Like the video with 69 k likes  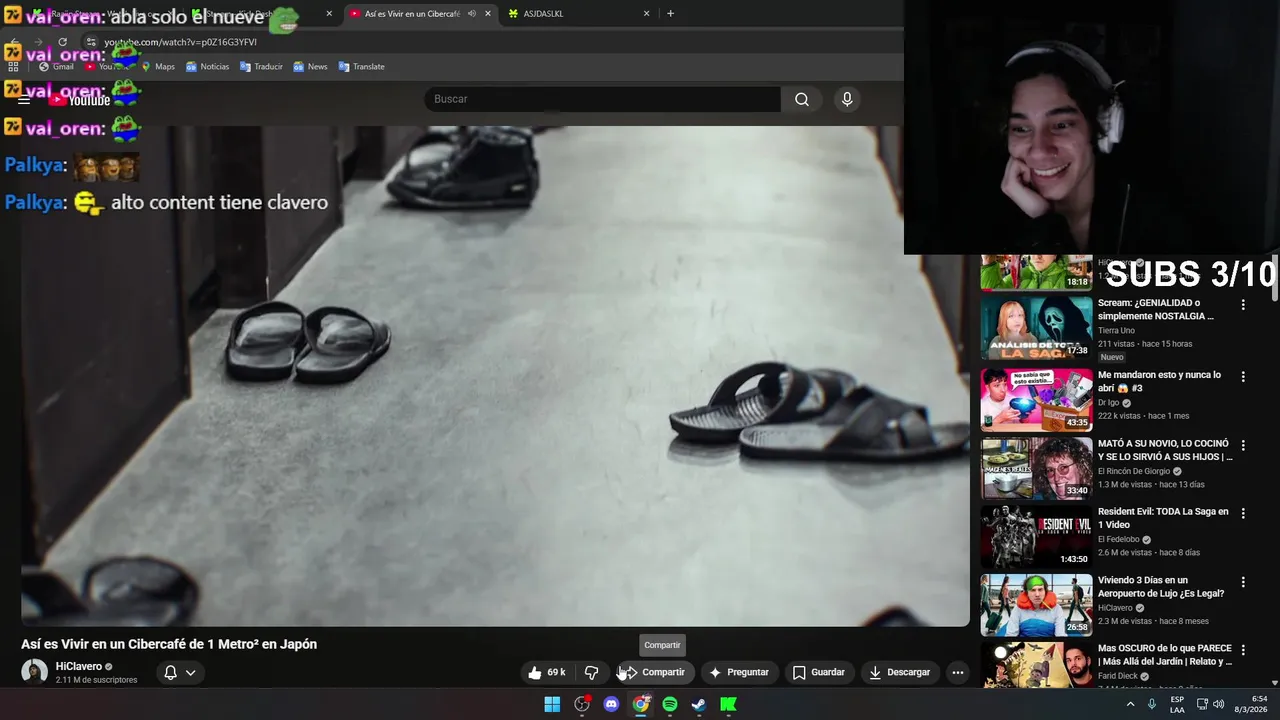547,673
